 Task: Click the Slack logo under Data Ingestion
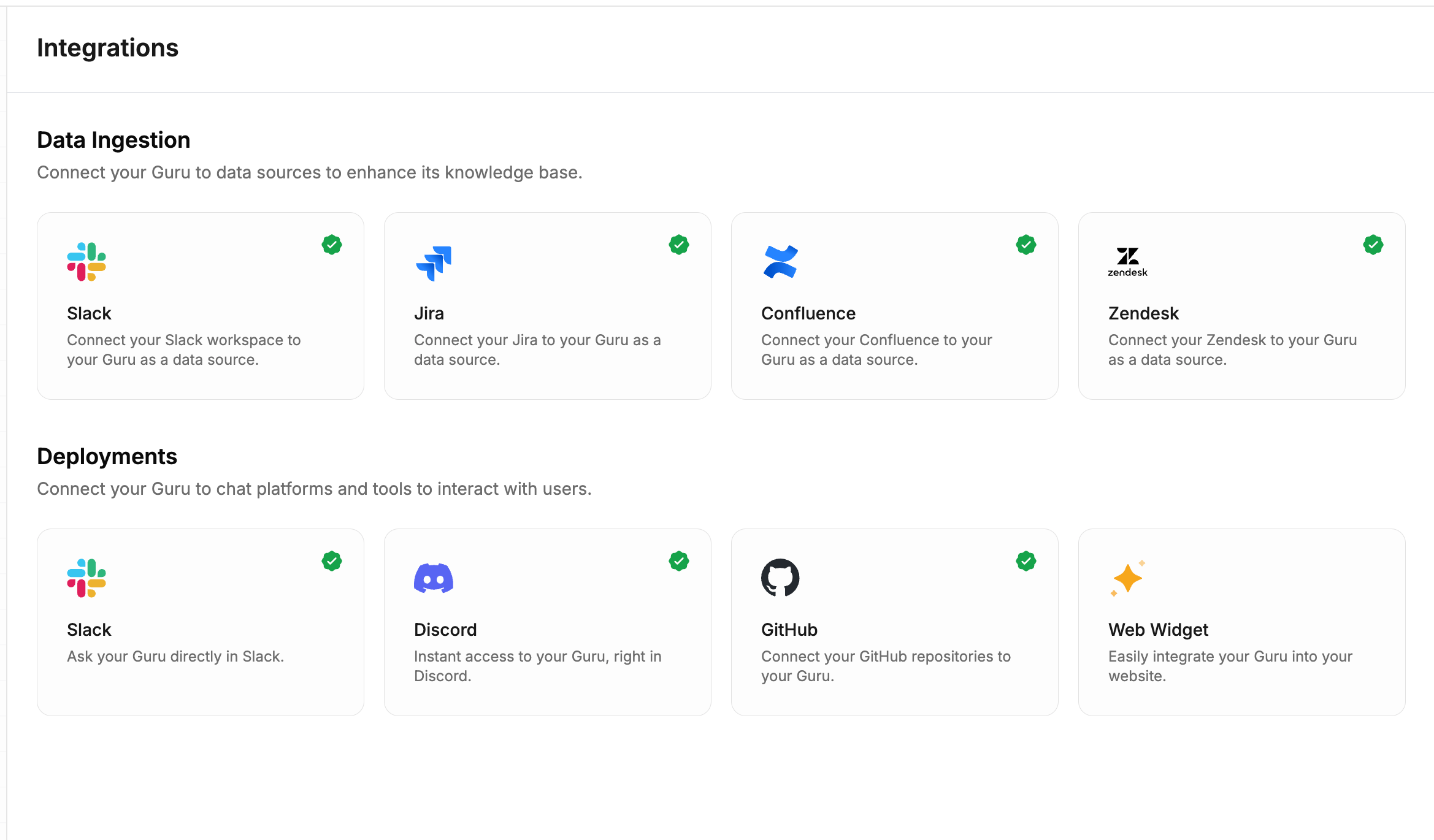86,262
